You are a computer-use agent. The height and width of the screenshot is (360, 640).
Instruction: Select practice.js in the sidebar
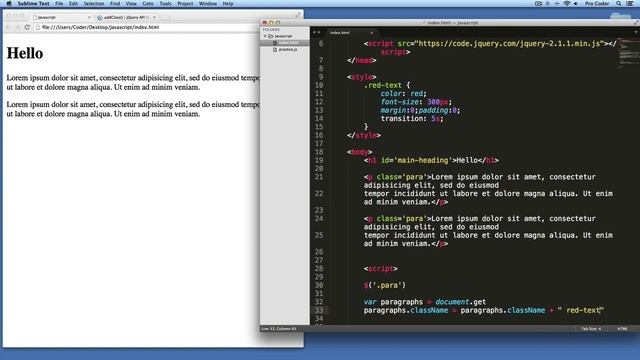click(x=288, y=49)
